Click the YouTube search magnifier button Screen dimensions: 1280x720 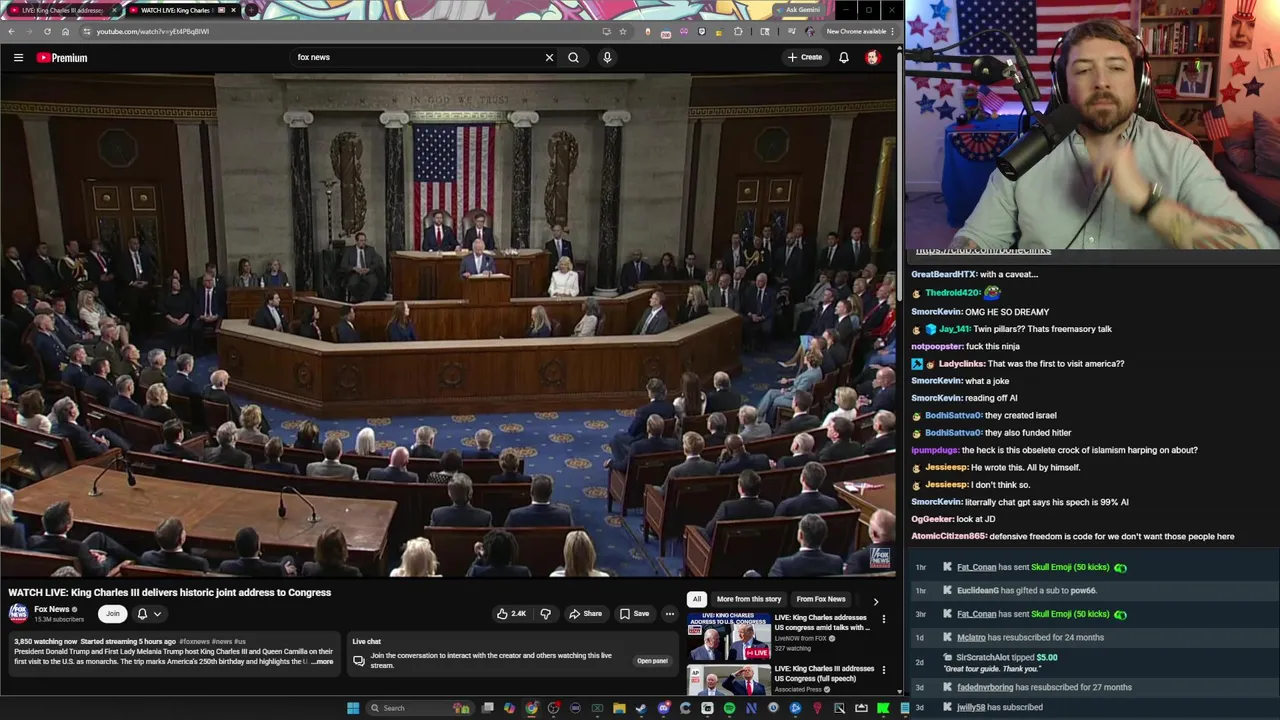573,58
